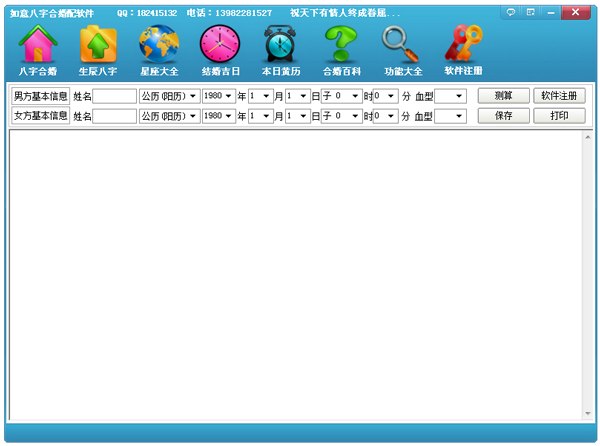The width and height of the screenshot is (600, 446).
Task: Click the 打印 print button
Action: coord(559,116)
